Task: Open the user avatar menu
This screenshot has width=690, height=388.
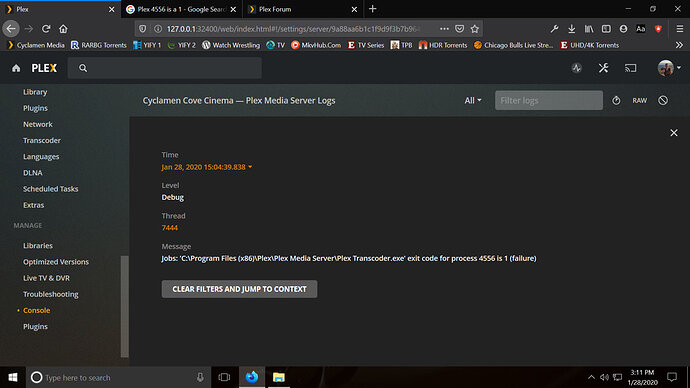Action: [x=669, y=68]
